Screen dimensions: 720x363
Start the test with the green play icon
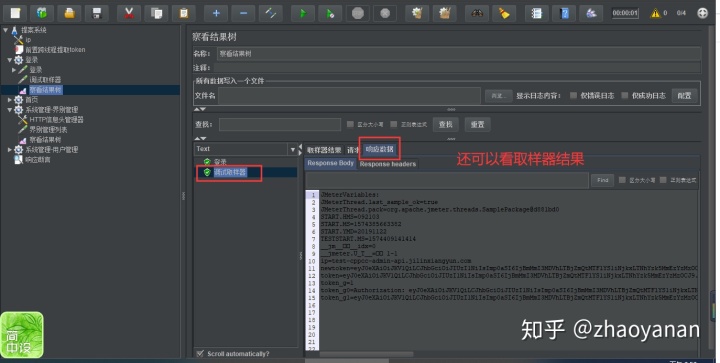click(303, 13)
